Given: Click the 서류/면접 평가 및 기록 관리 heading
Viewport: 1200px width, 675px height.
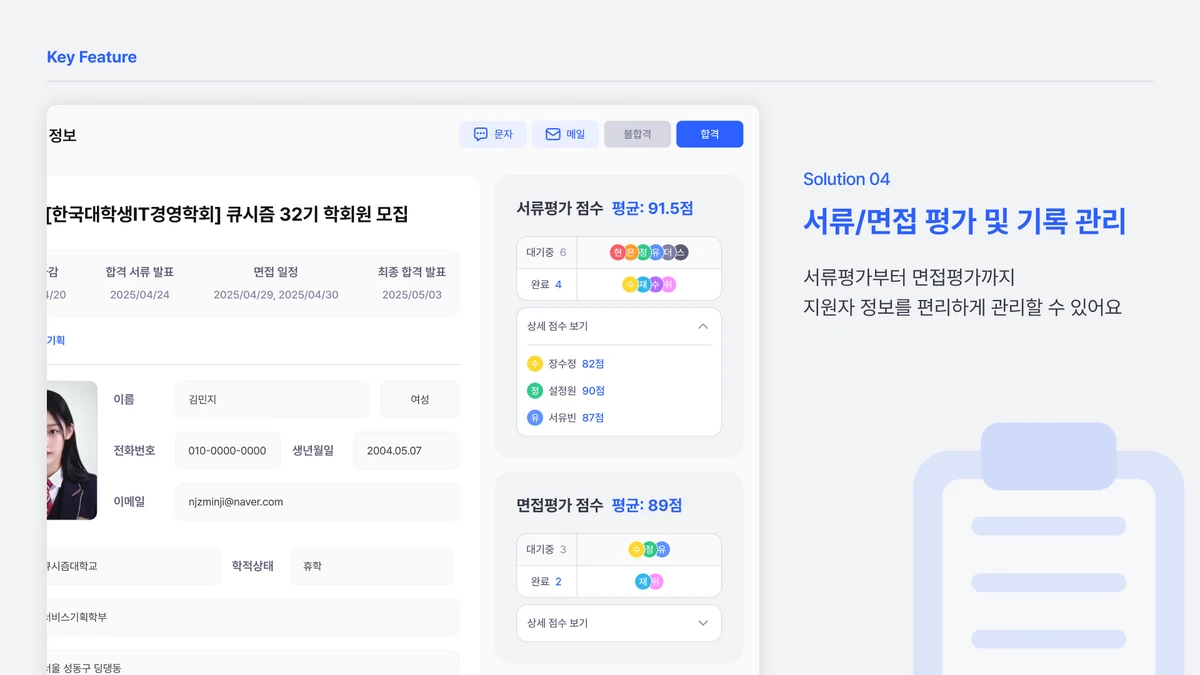Looking at the screenshot, I should (x=965, y=221).
